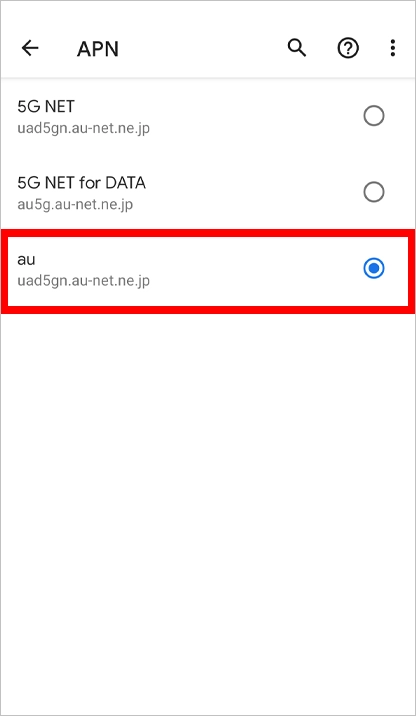Click uad5gn.au-net.ne.jp under au
The height and width of the screenshot is (716, 416).
click(84, 280)
